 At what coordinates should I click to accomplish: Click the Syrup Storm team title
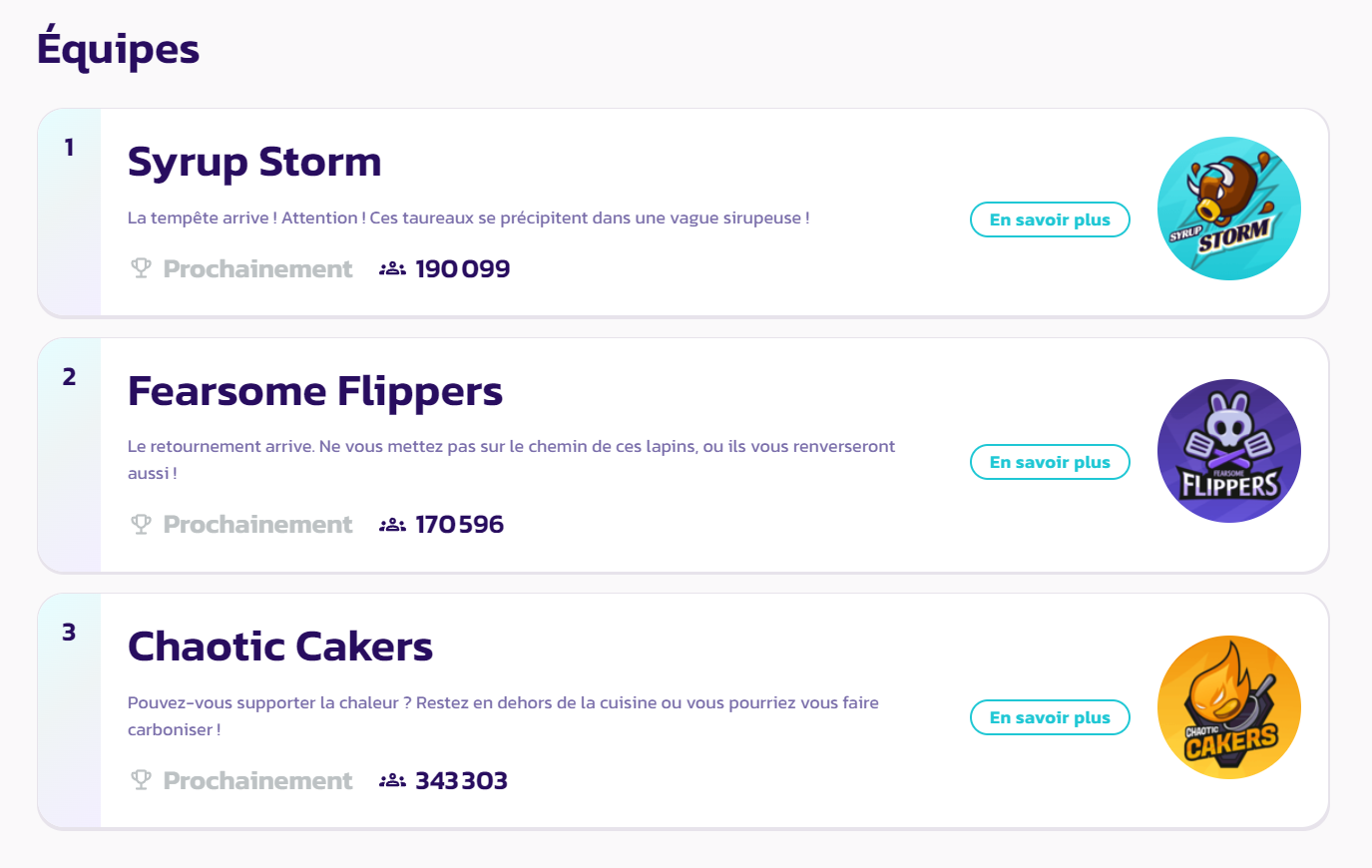254,162
